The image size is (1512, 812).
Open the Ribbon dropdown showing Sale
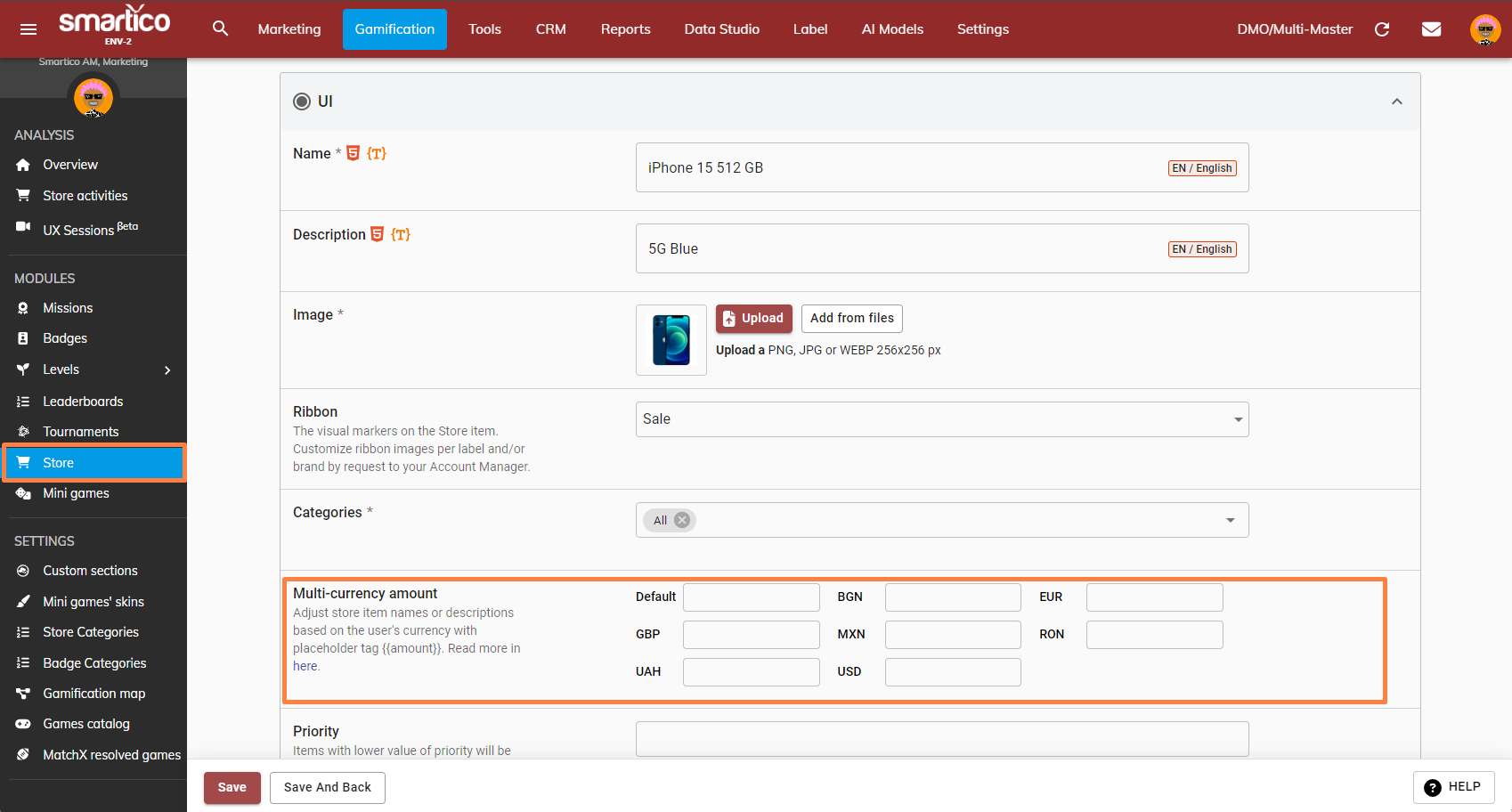pos(941,419)
